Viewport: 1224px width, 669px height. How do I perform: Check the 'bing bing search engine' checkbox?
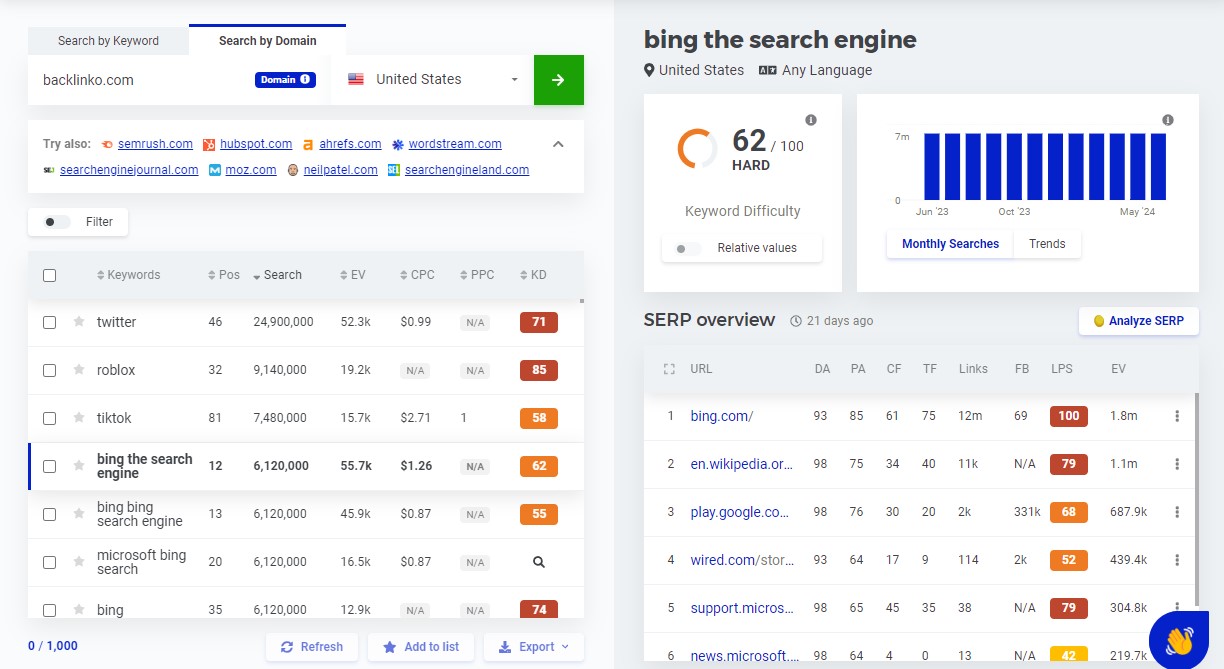tap(49, 514)
